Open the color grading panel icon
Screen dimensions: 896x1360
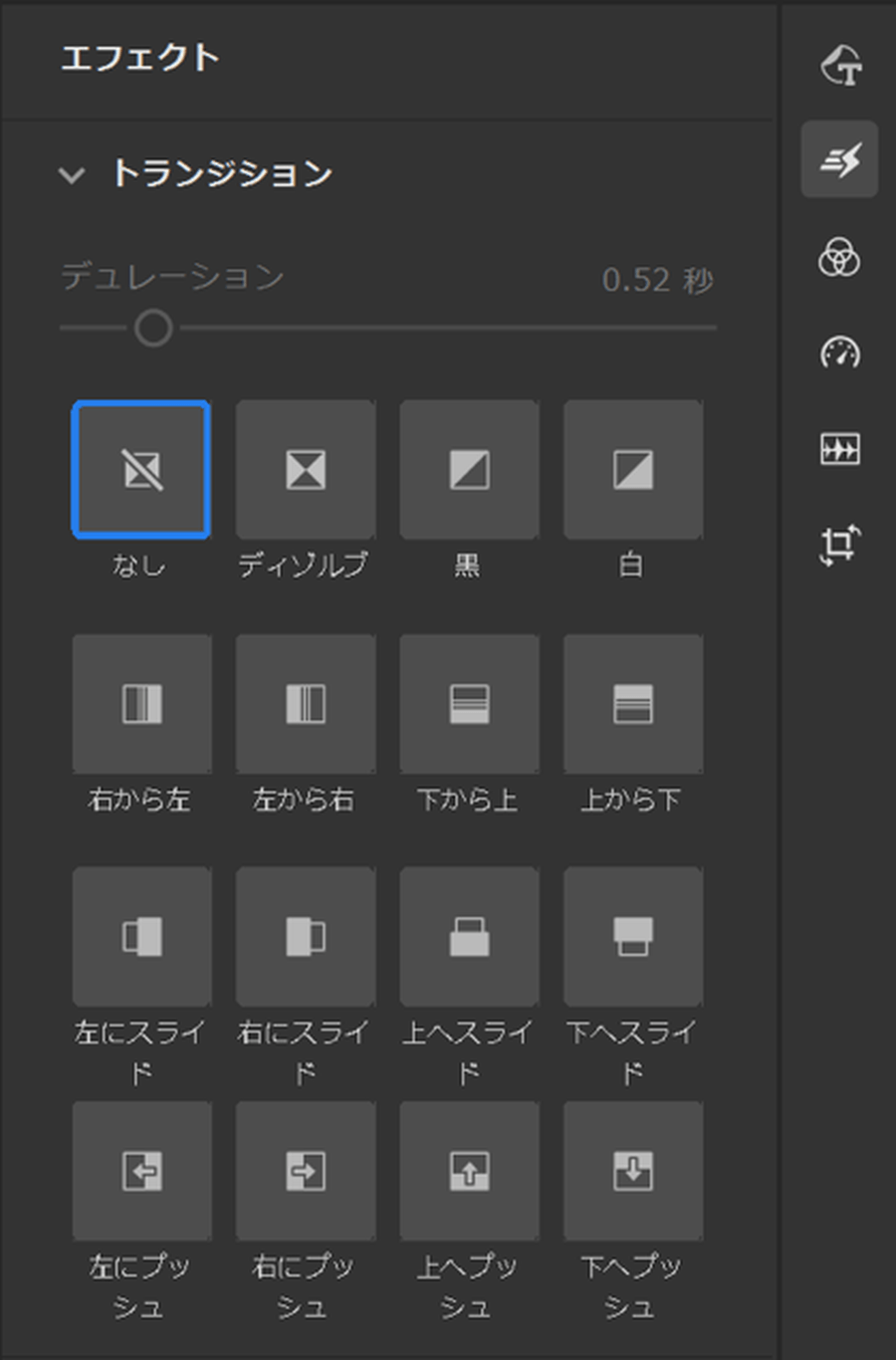pos(839,257)
